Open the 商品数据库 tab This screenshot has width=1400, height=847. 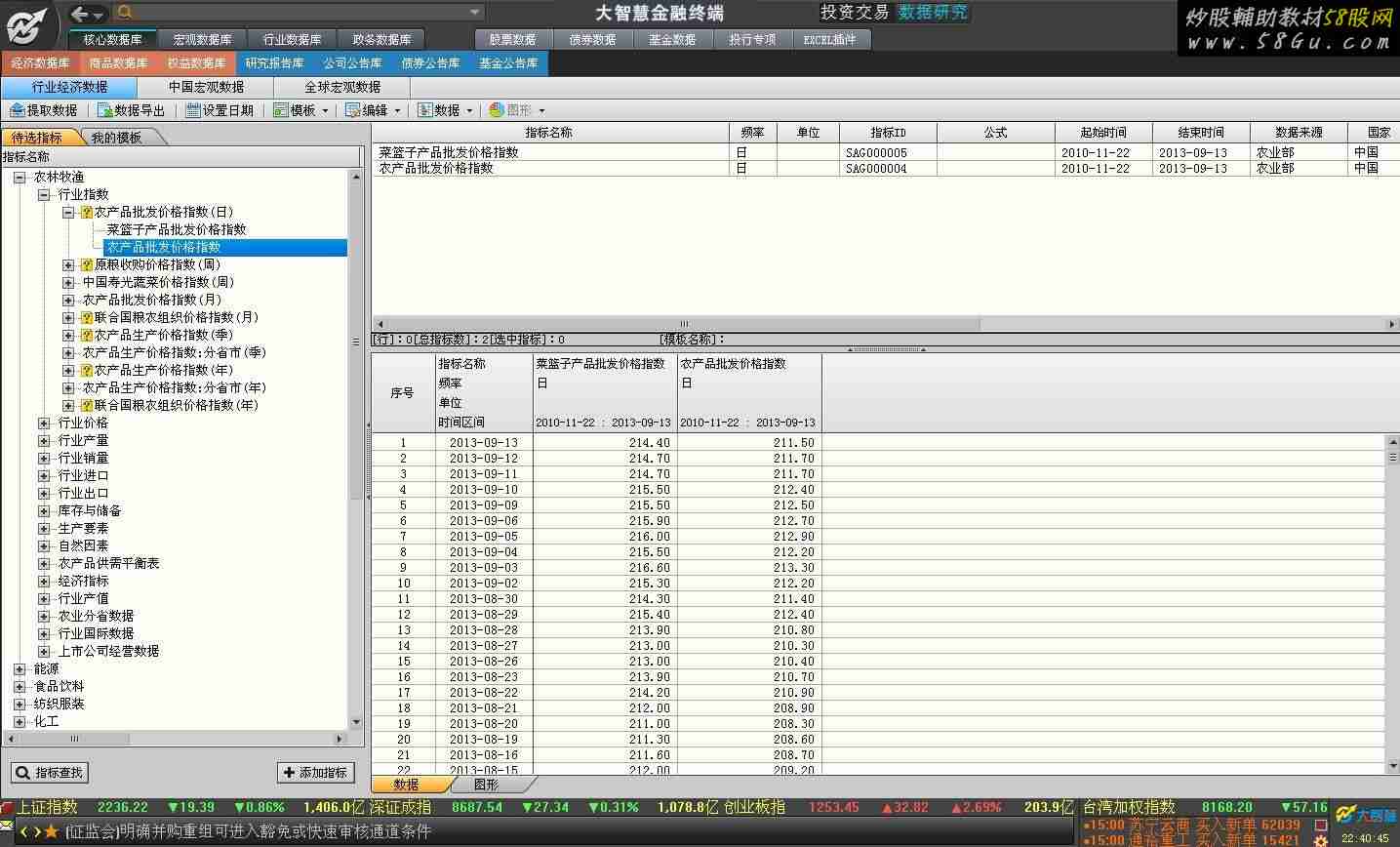pos(118,63)
